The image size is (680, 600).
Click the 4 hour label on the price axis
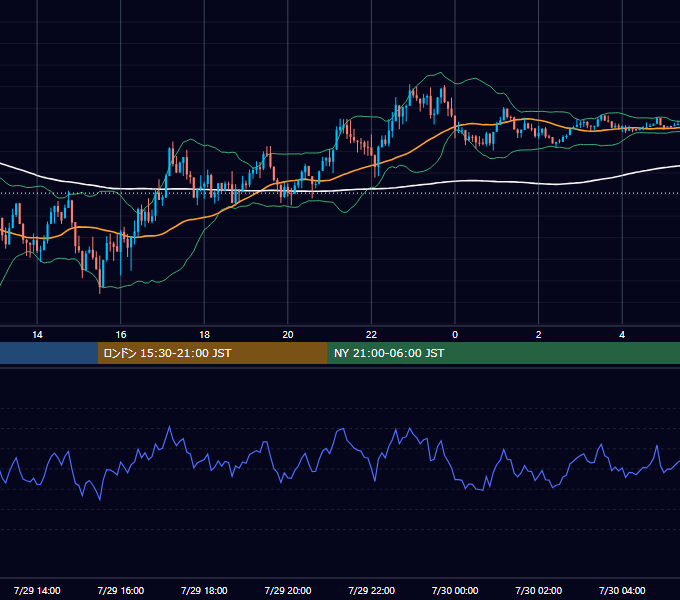(x=622, y=335)
